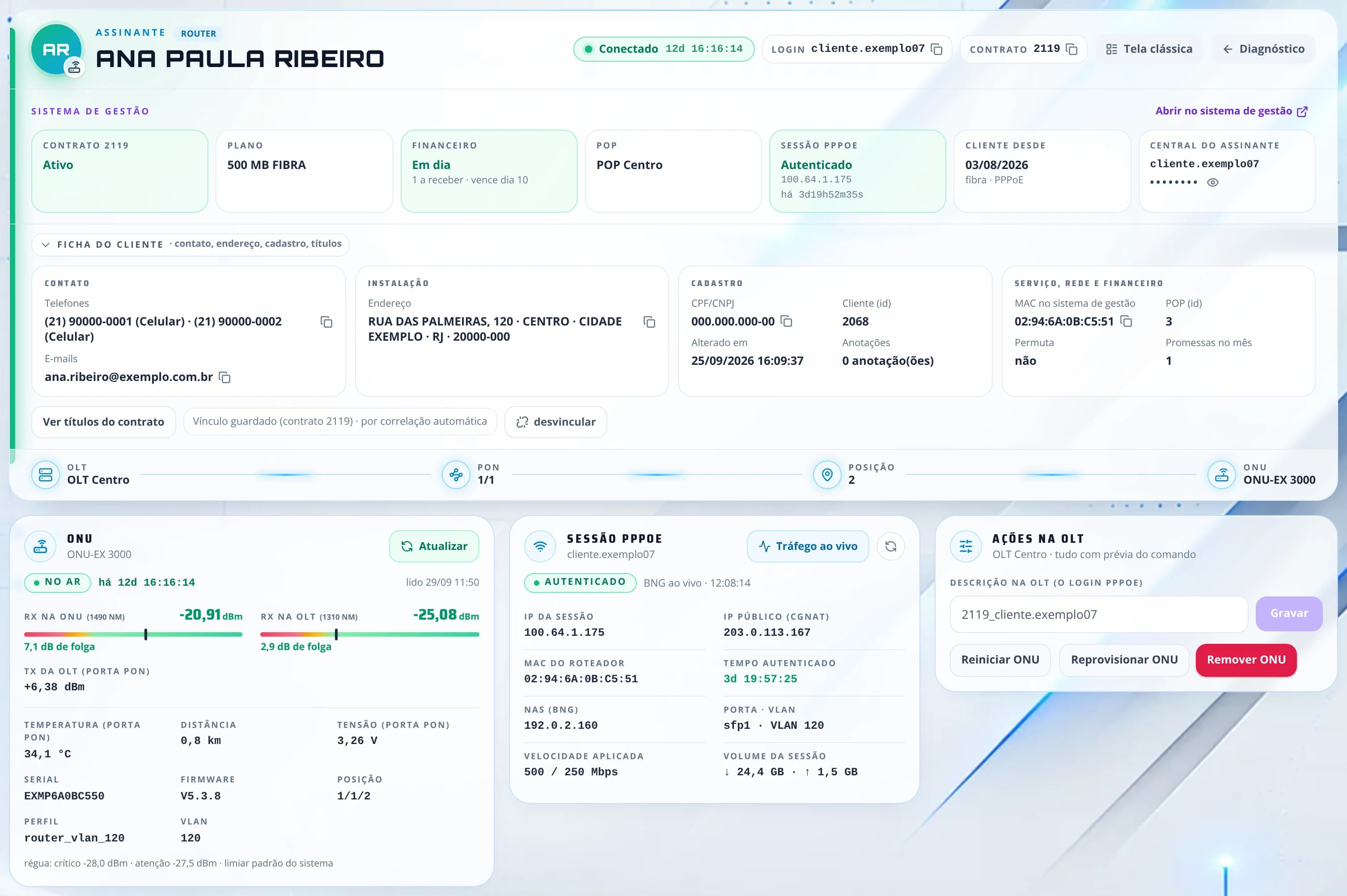1347x896 pixels.
Task: Open Tráfego ao vivo
Action: (808, 546)
